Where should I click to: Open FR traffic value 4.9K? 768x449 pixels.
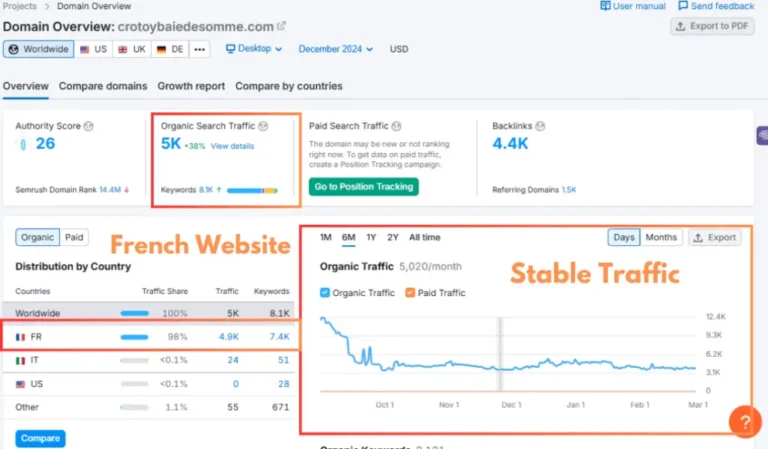click(229, 336)
